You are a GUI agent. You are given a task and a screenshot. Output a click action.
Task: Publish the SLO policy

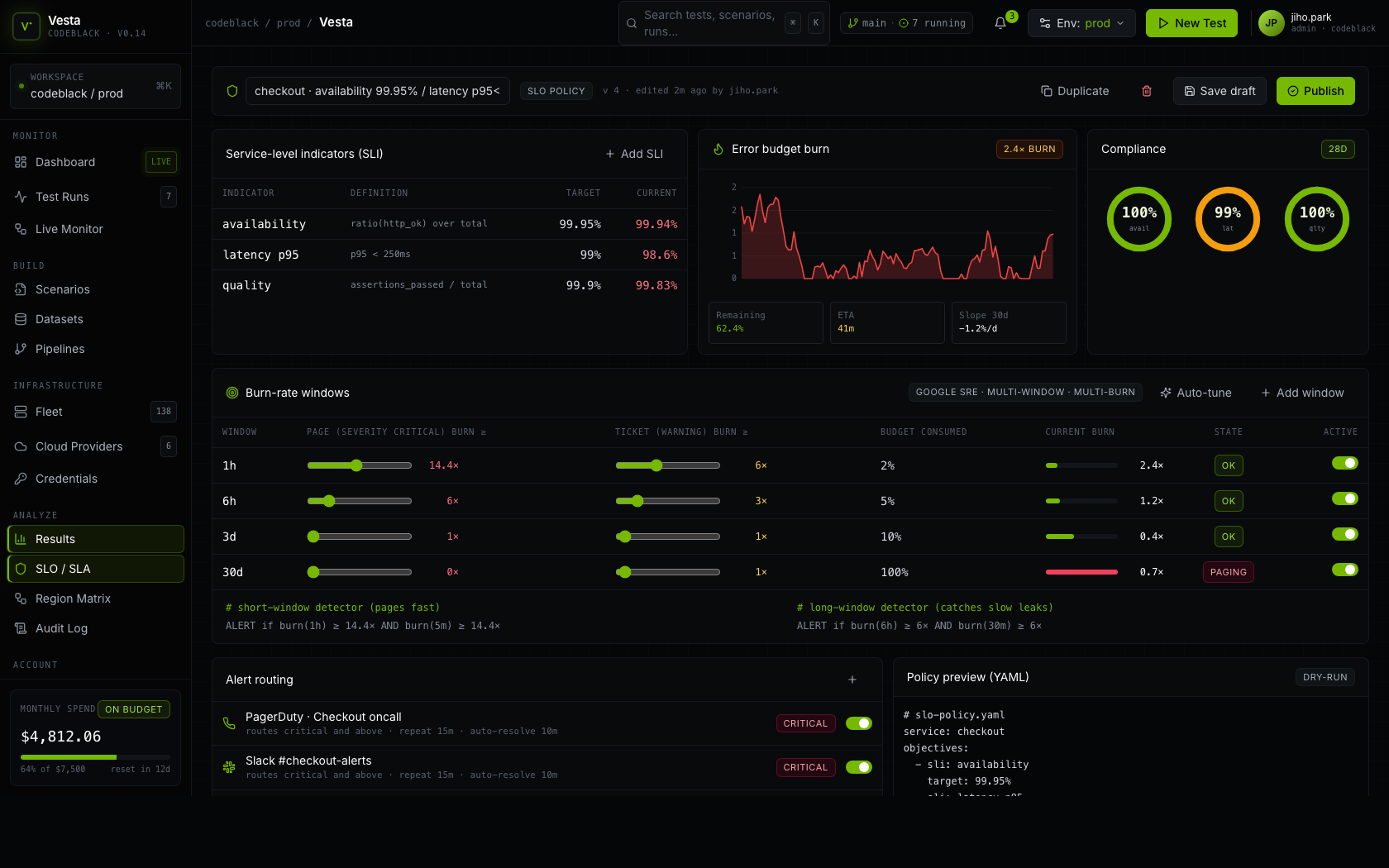1315,91
